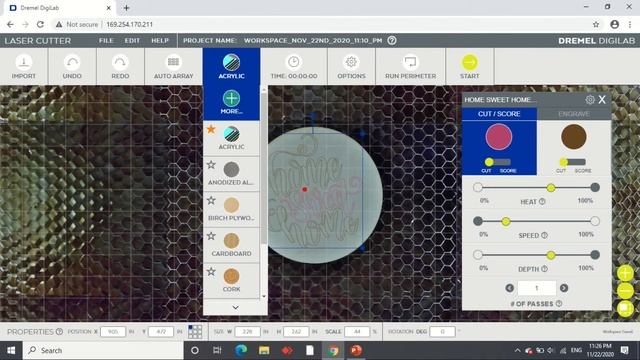This screenshot has height=360, width=640.
Task: Favorite the Cardboard star
Action: [211, 236]
